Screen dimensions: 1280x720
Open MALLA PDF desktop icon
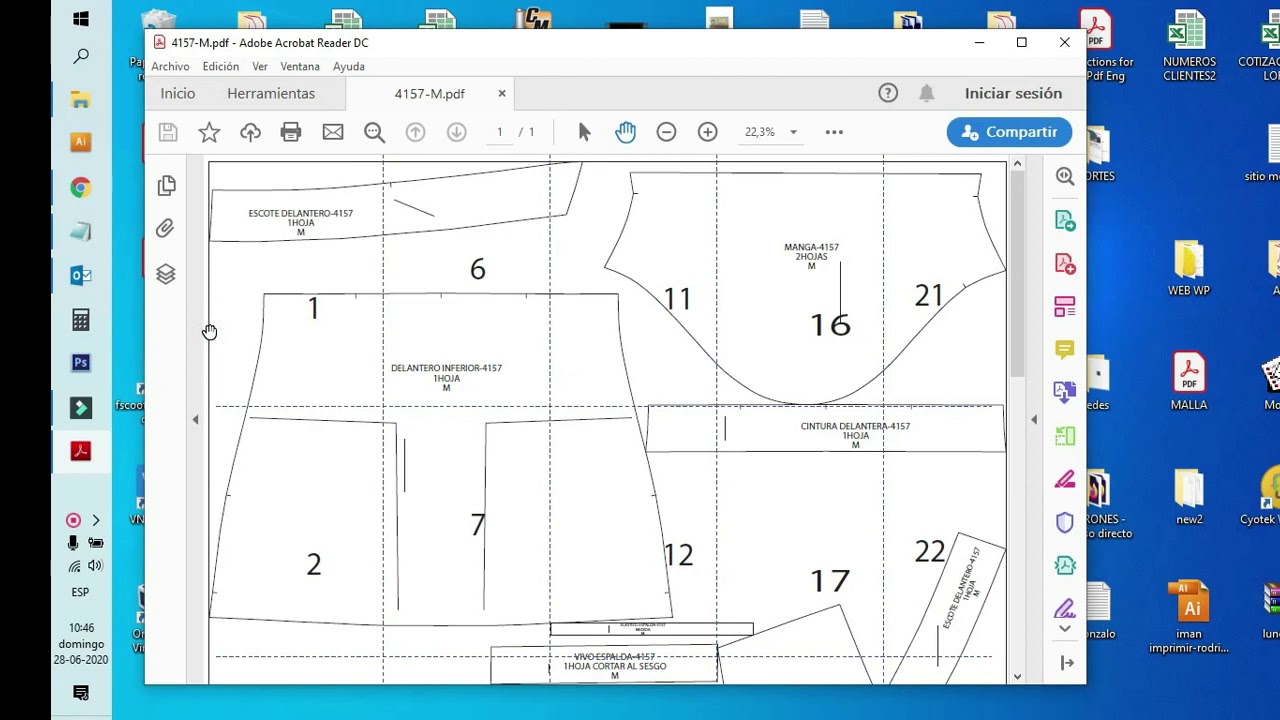[x=1189, y=381]
